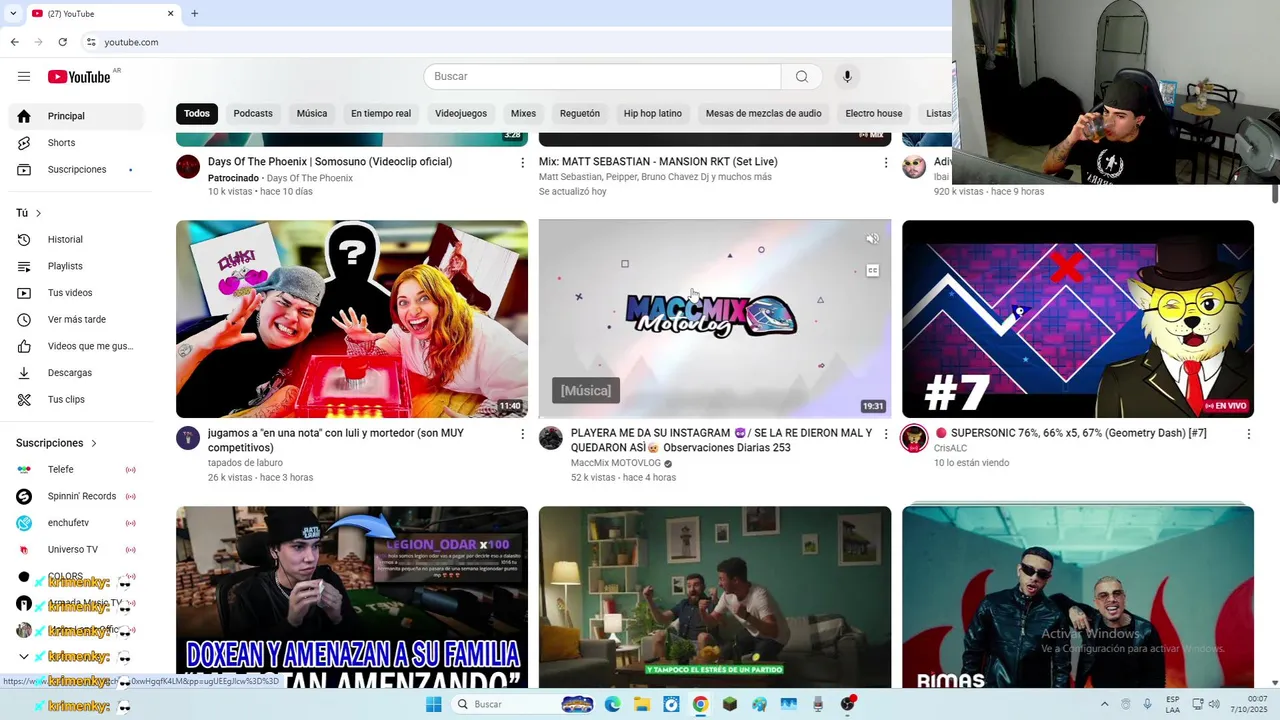1280x720 pixels.
Task: Open tapados de laburo channel avatar
Action: click(188, 438)
